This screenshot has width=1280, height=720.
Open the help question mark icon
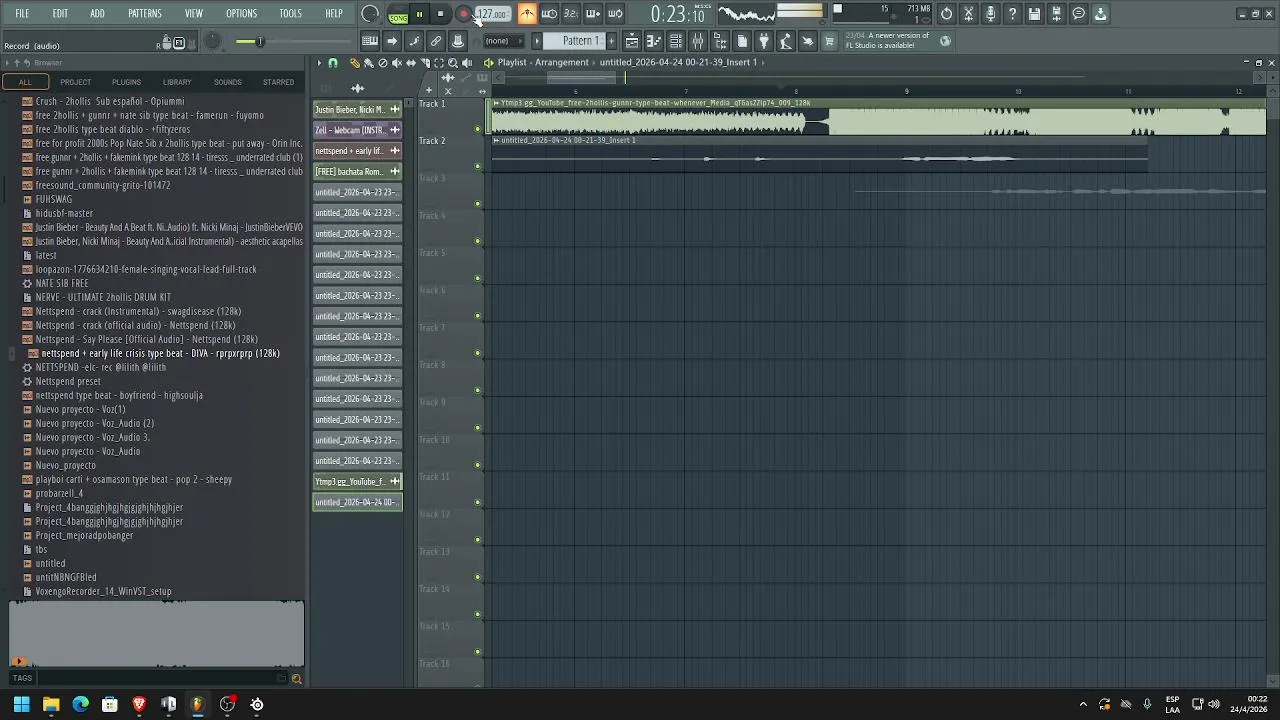coord(1012,14)
